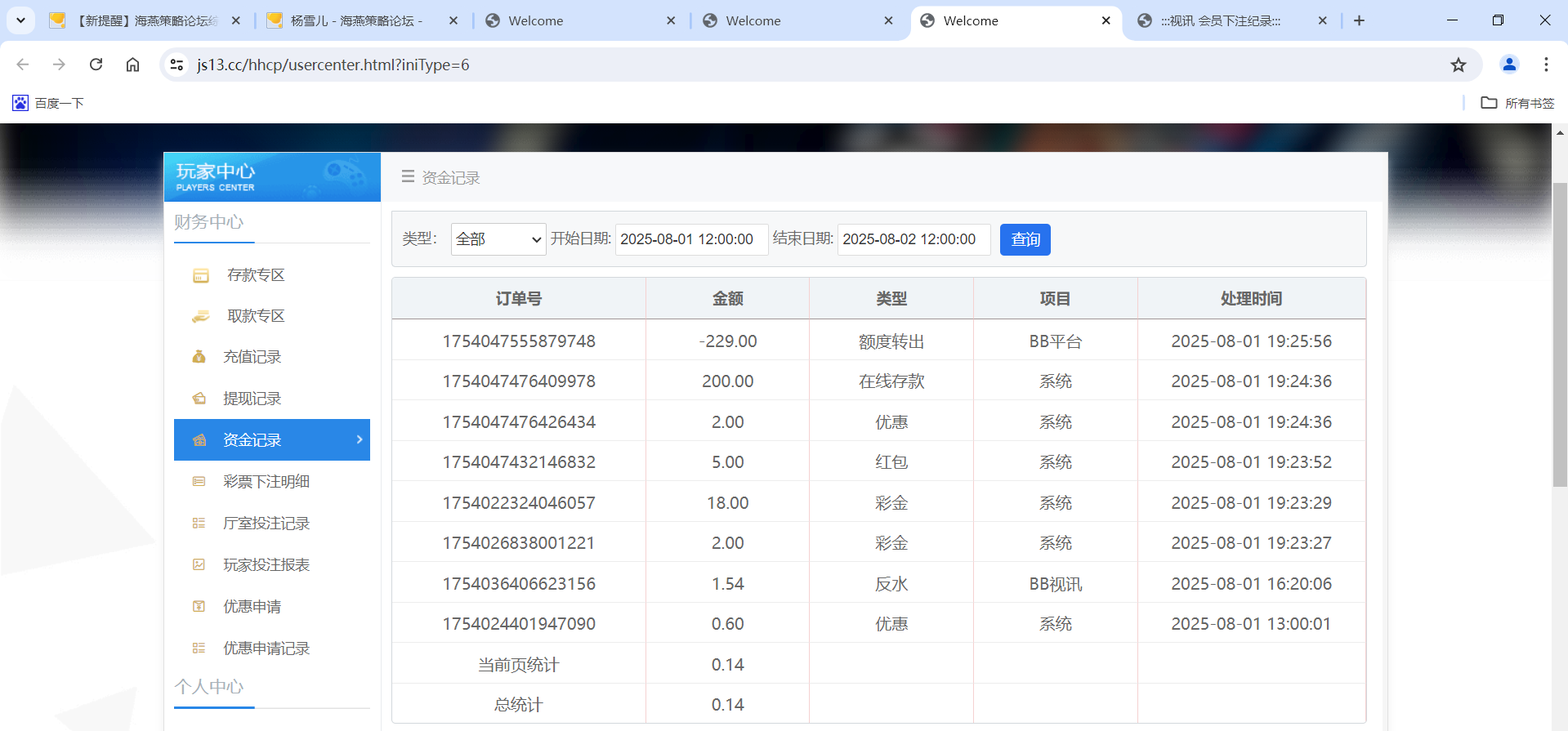Click the 优惠申请 icon
This screenshot has width=1568, height=731.
pos(199,607)
